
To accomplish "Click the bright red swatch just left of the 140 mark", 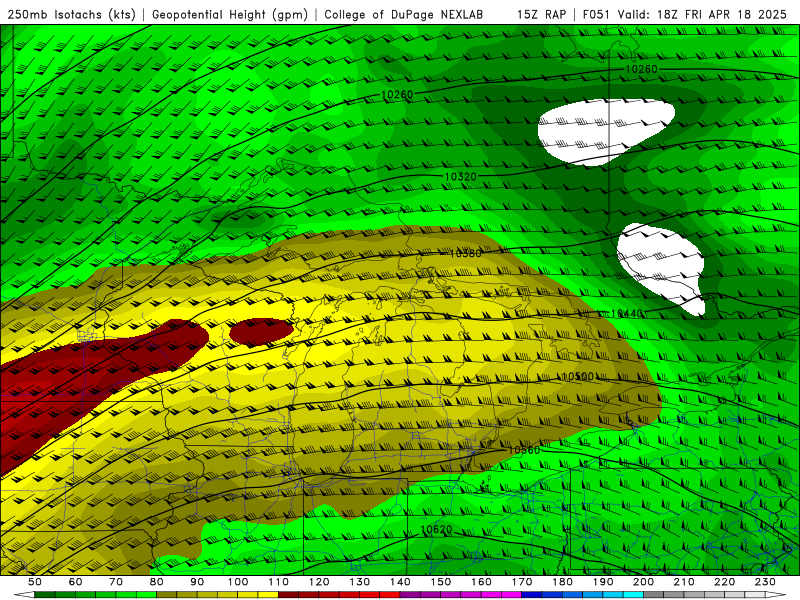I will [x=390, y=595].
